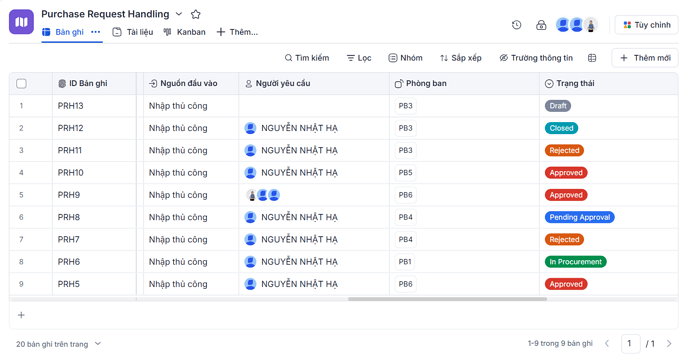Viewport: 690px width, 364px height.
Task: Go to the previous page arrow
Action: (x=607, y=344)
